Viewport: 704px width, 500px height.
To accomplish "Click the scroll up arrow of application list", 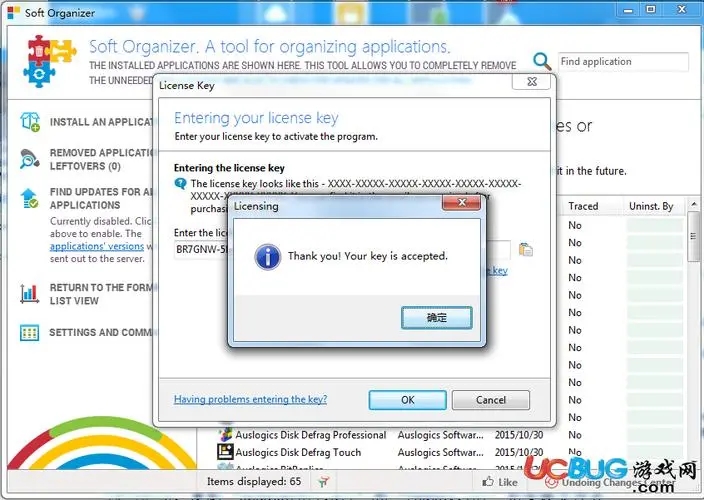I will coord(694,204).
